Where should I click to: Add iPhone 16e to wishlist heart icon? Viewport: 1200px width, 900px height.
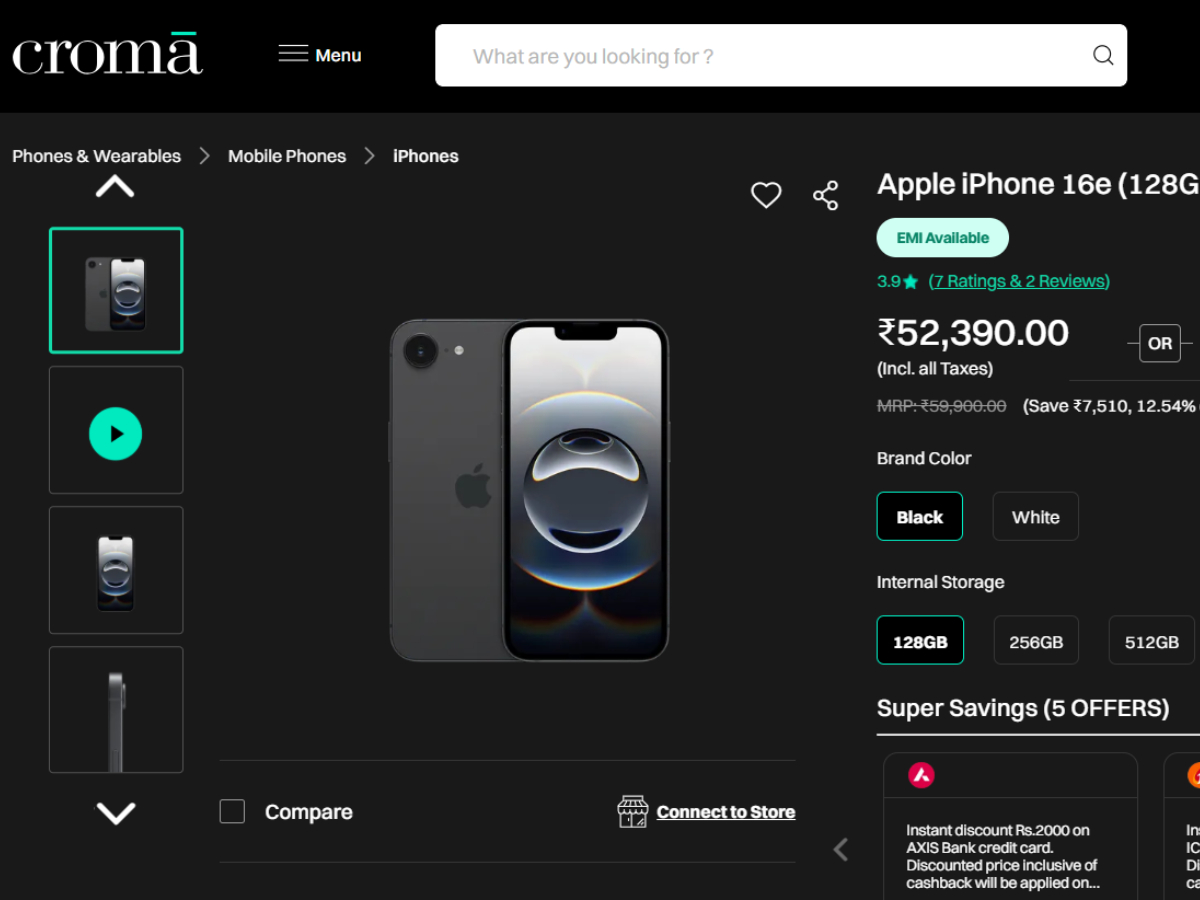(766, 195)
